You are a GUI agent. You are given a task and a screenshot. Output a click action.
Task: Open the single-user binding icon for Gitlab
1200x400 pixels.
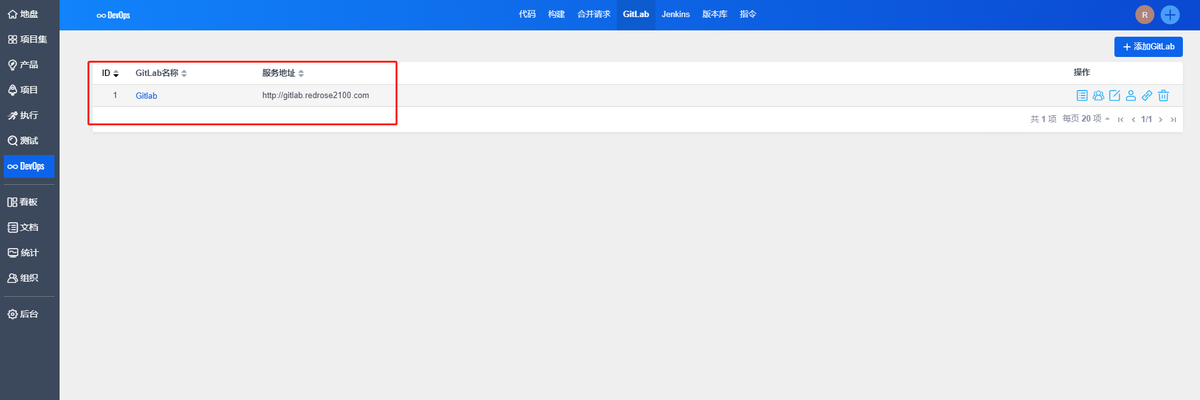1131,96
